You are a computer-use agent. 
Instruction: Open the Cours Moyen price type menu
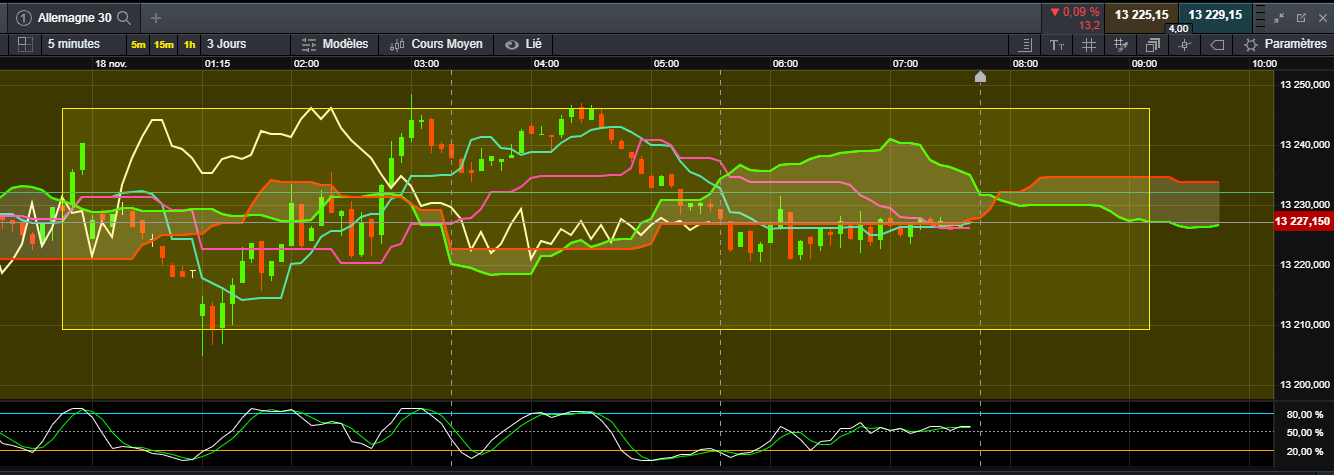click(436, 44)
